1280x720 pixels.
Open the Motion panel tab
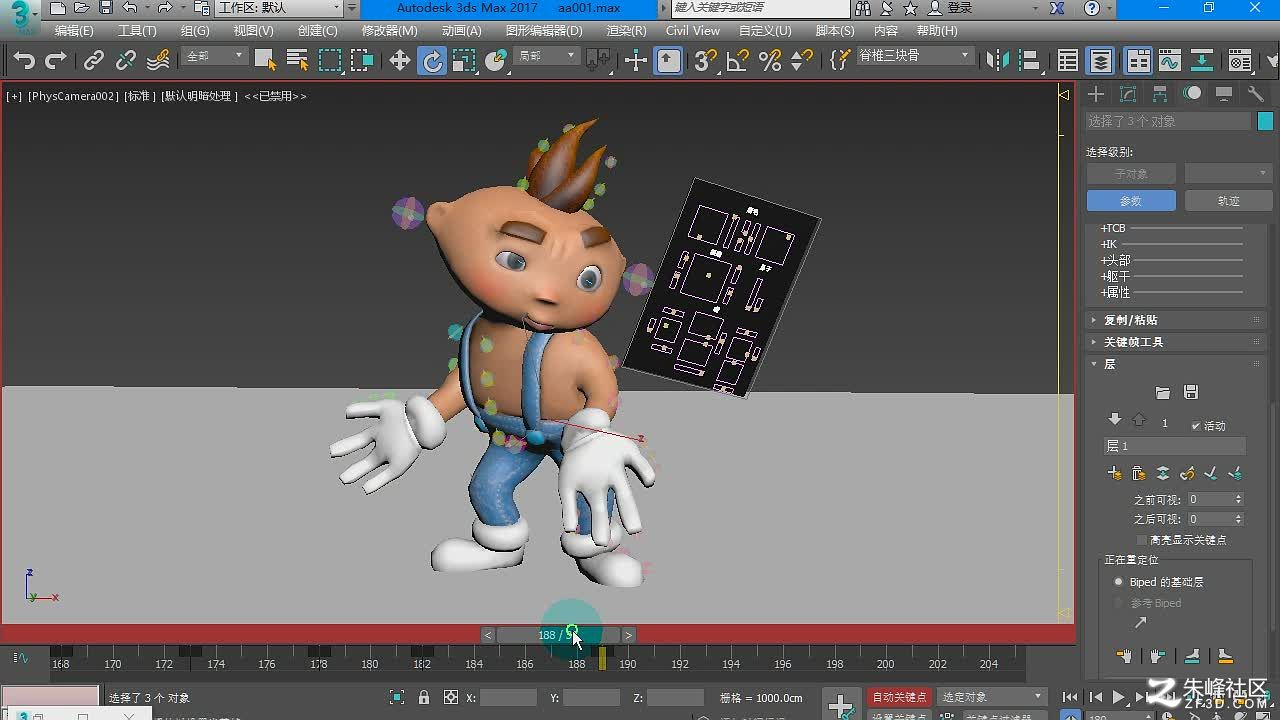click(1192, 94)
